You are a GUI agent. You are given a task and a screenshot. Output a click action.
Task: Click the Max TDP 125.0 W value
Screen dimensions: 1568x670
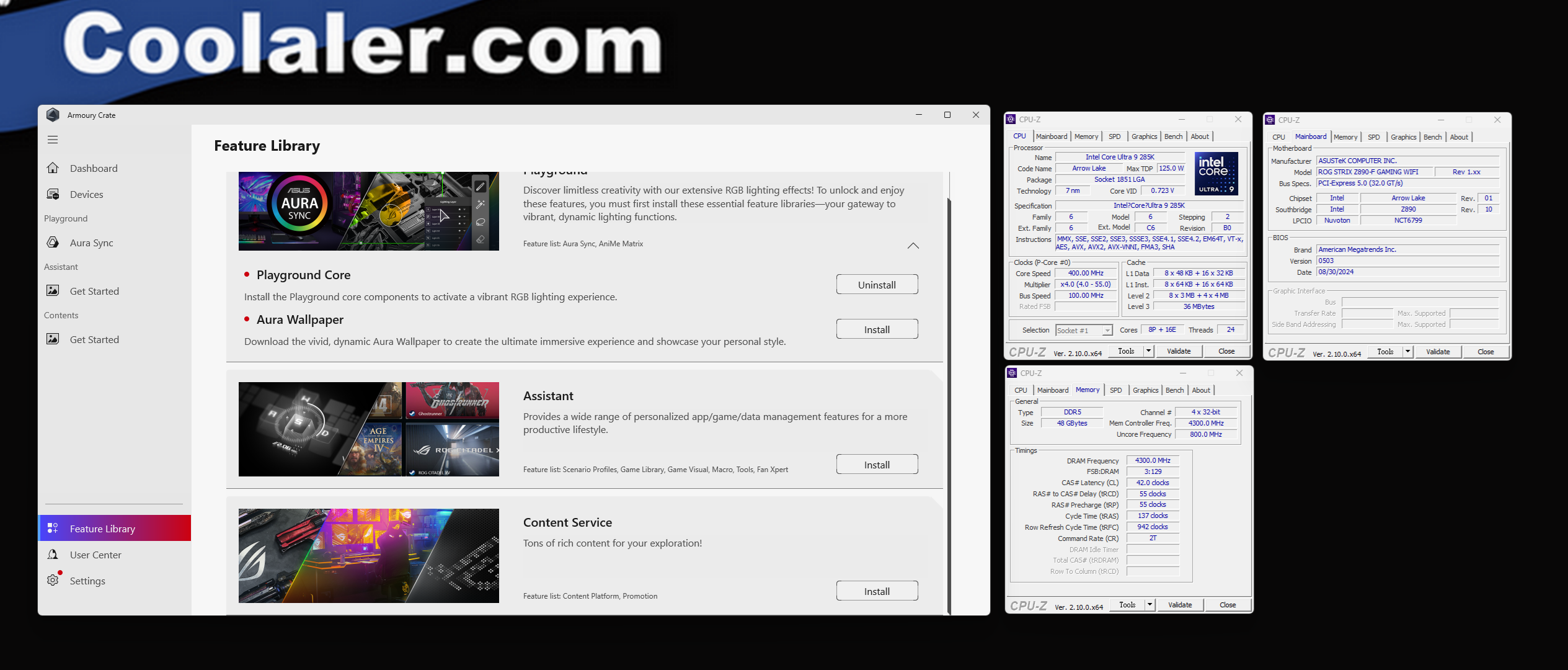tap(1171, 168)
